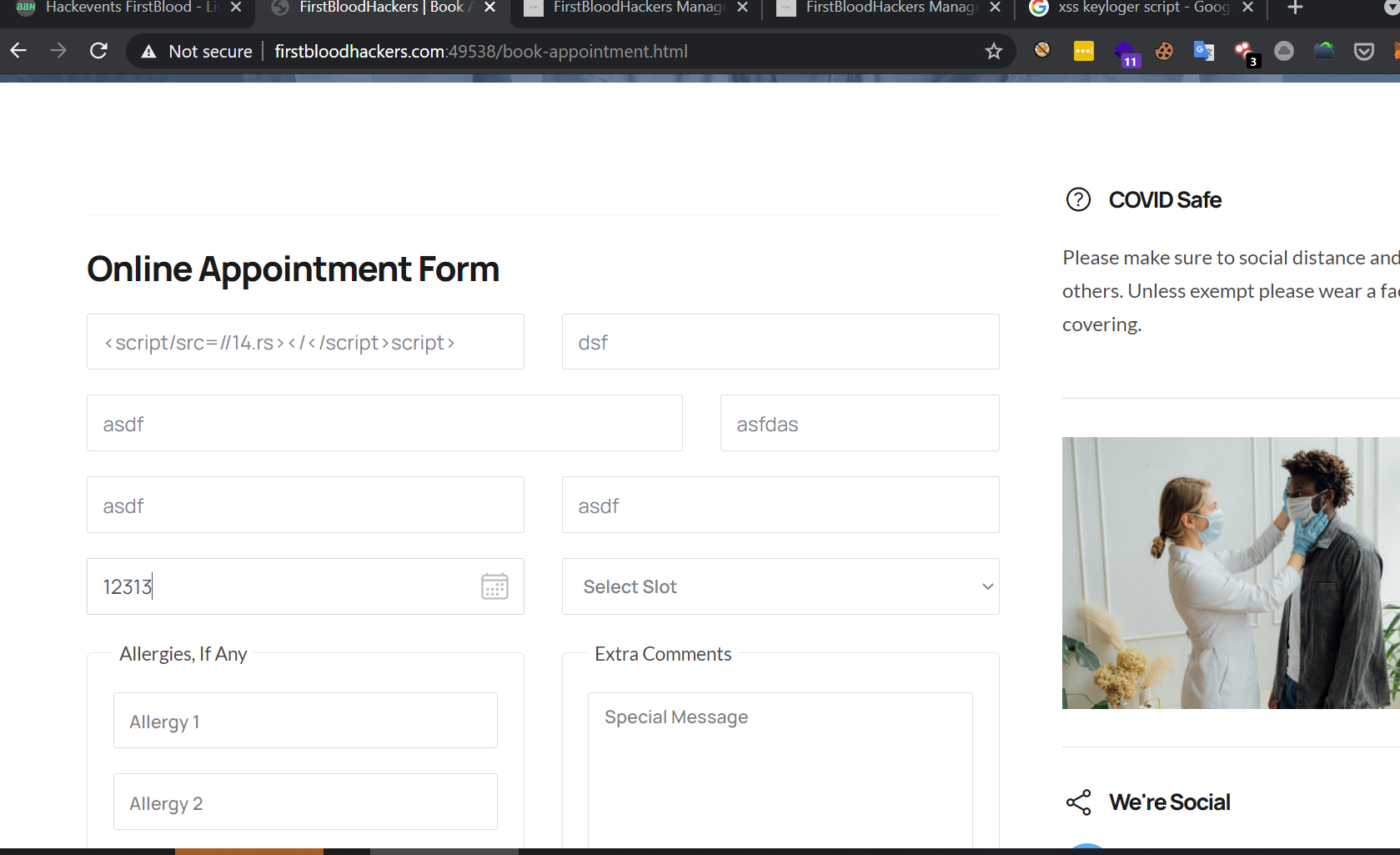
Task: Click the address bar URL
Action: [x=481, y=52]
